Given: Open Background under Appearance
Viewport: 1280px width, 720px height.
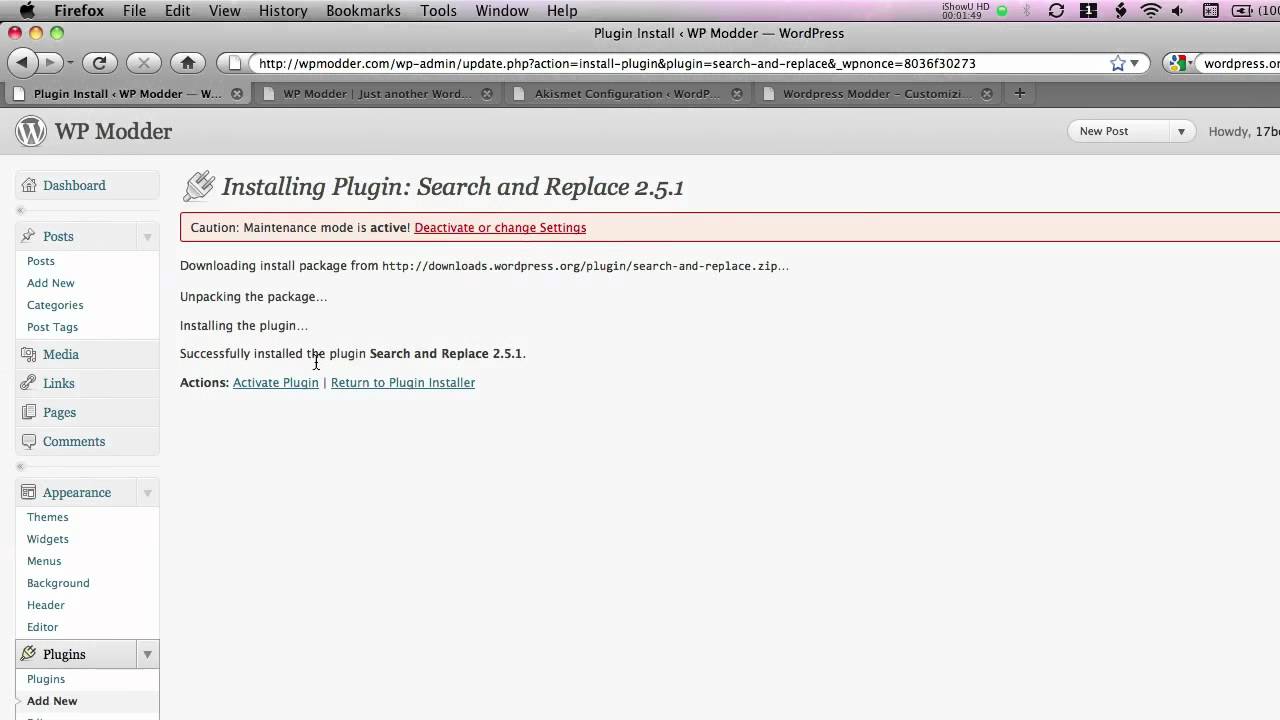Looking at the screenshot, I should click(58, 583).
